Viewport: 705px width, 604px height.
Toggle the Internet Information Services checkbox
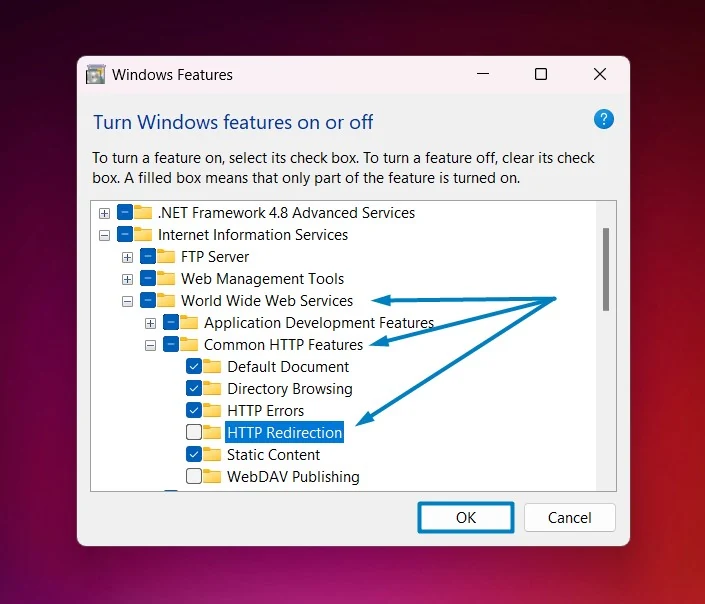tap(125, 234)
